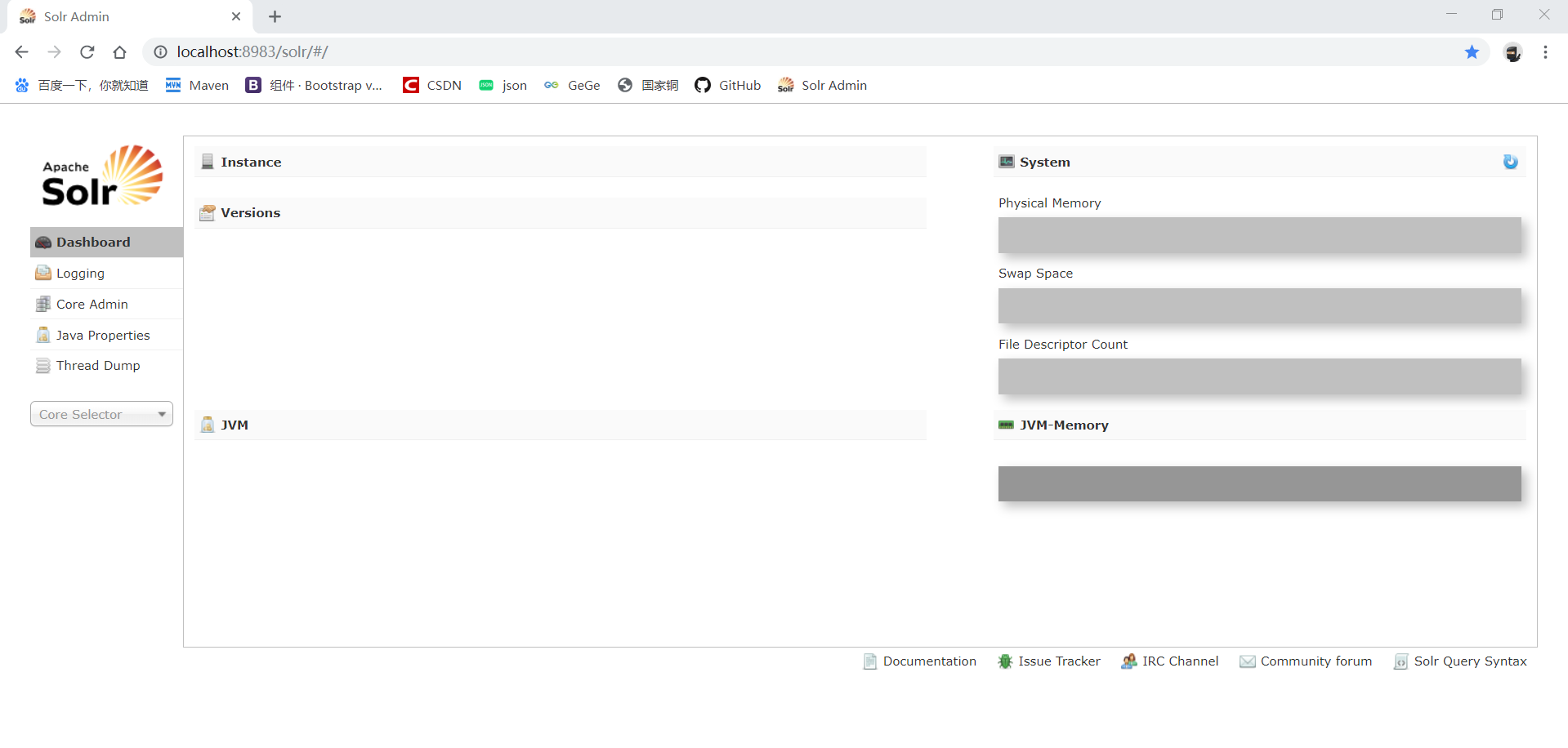Click the Versions section heading
The width and height of the screenshot is (1568, 748).
250,213
